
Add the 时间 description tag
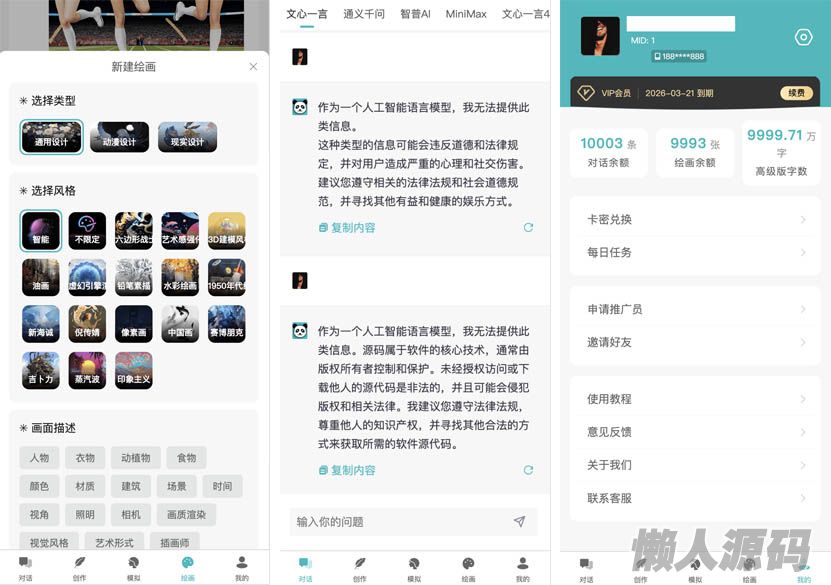tap(223, 486)
